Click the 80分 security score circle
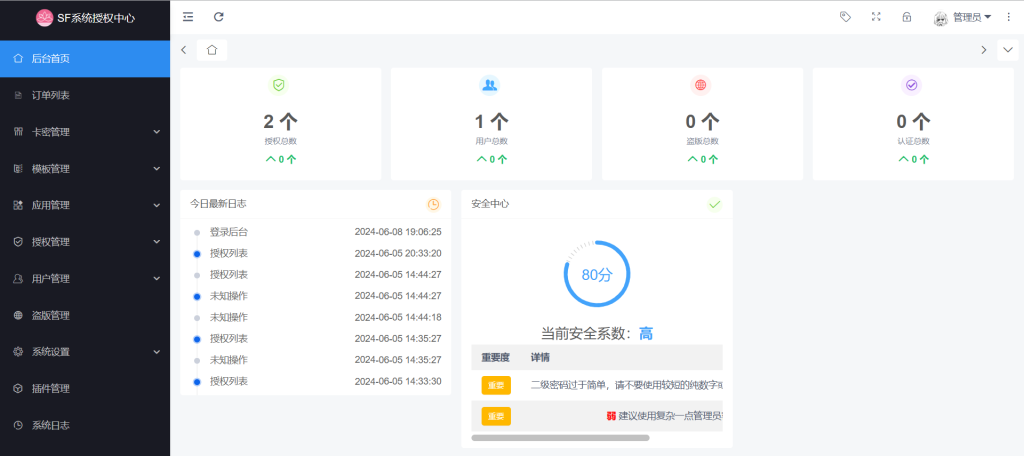Viewport: 1024px width, 456px height. pyautogui.click(x=597, y=274)
